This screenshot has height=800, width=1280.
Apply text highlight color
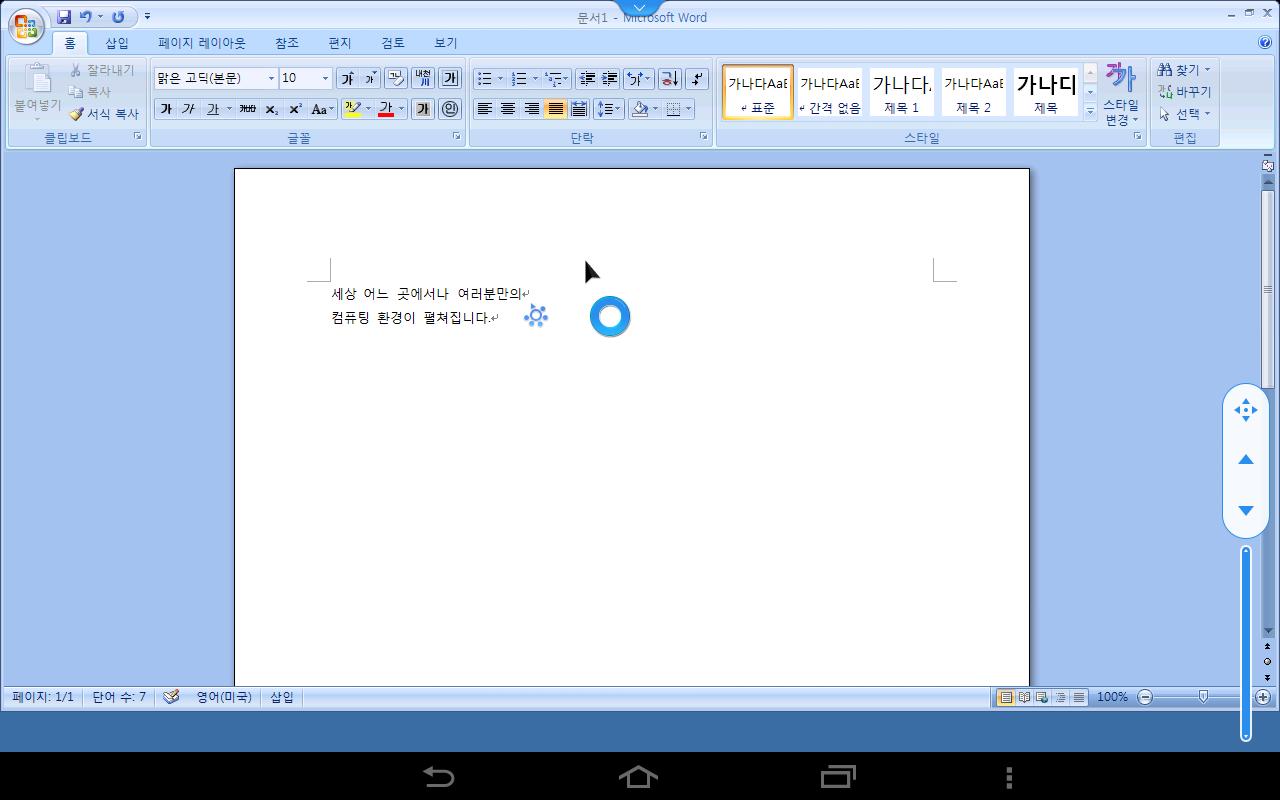(x=352, y=109)
